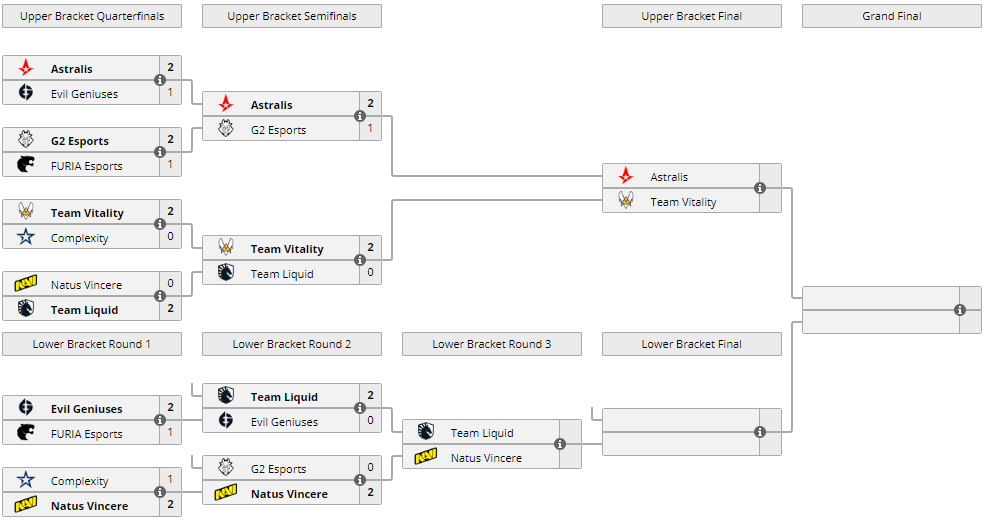This screenshot has width=989, height=522.
Task: Click the FURIA Esports logo in Upper Bracket Quarterfinals
Action: tap(26, 165)
